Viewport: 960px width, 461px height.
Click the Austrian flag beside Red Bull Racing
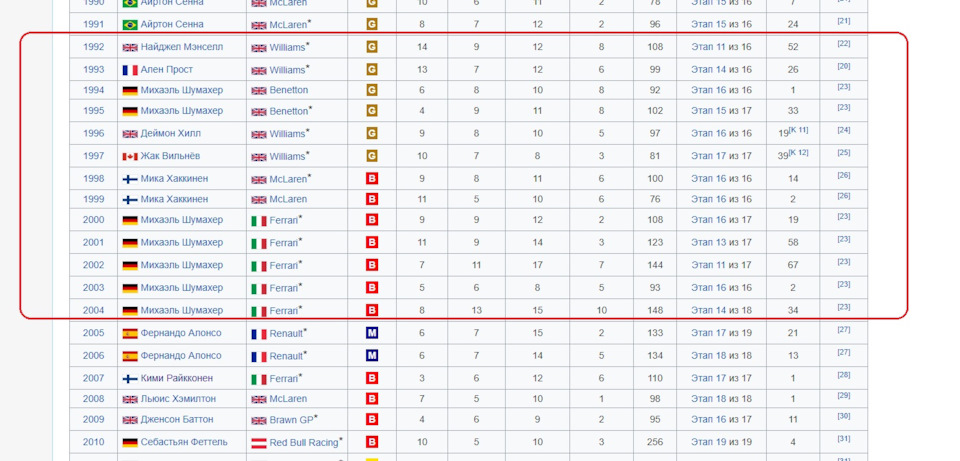(259, 443)
